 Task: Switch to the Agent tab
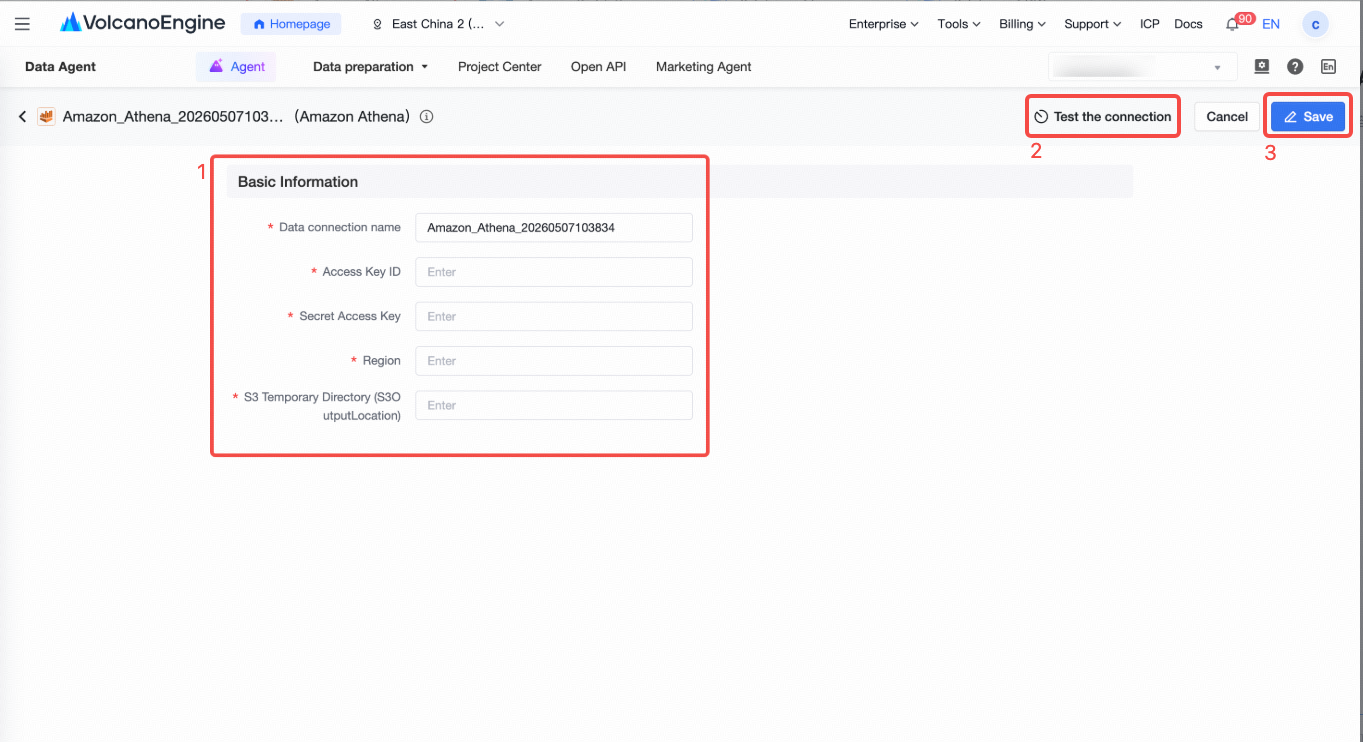click(x=236, y=67)
